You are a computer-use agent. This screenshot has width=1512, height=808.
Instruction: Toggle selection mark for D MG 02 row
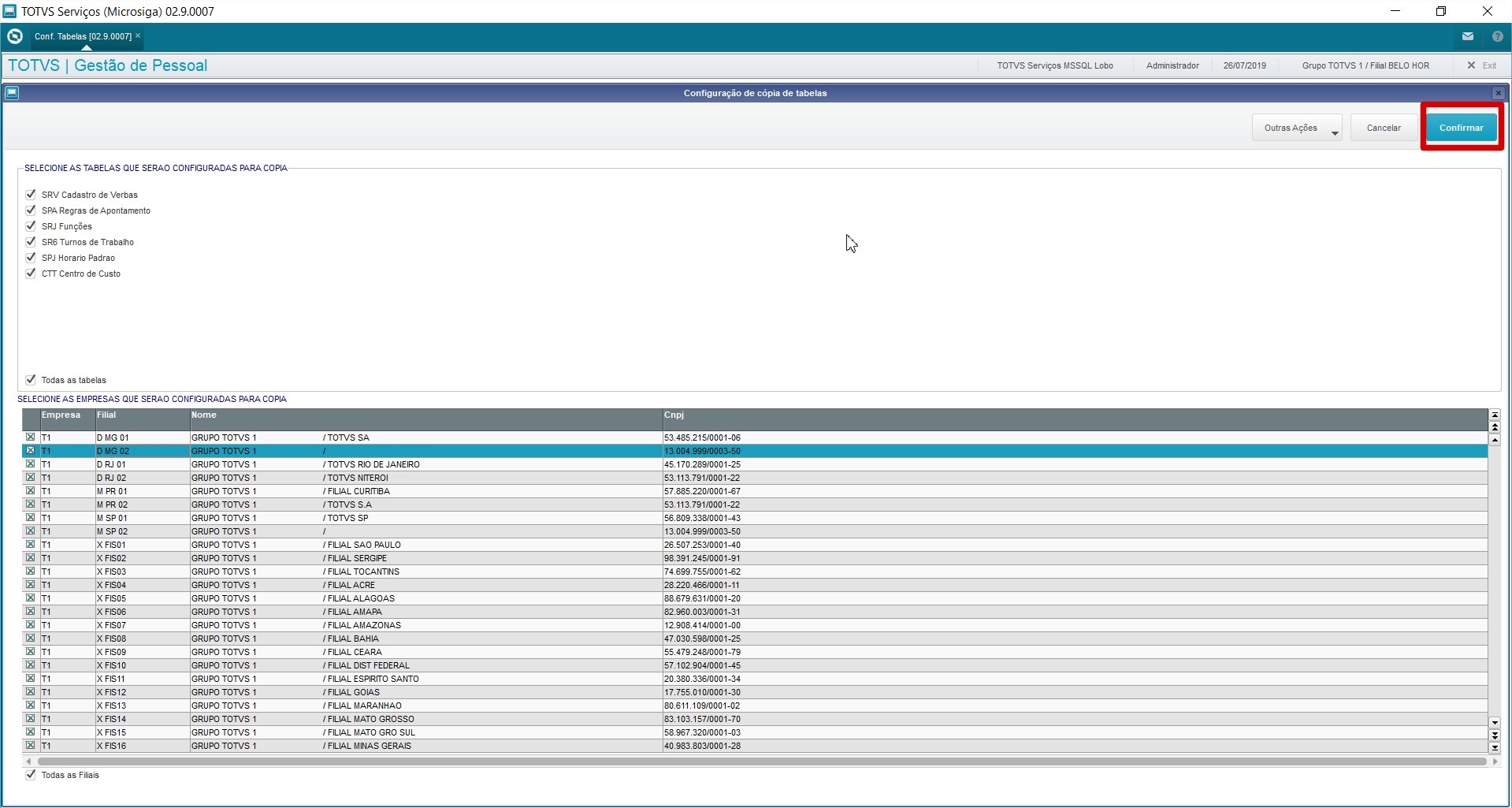point(30,450)
